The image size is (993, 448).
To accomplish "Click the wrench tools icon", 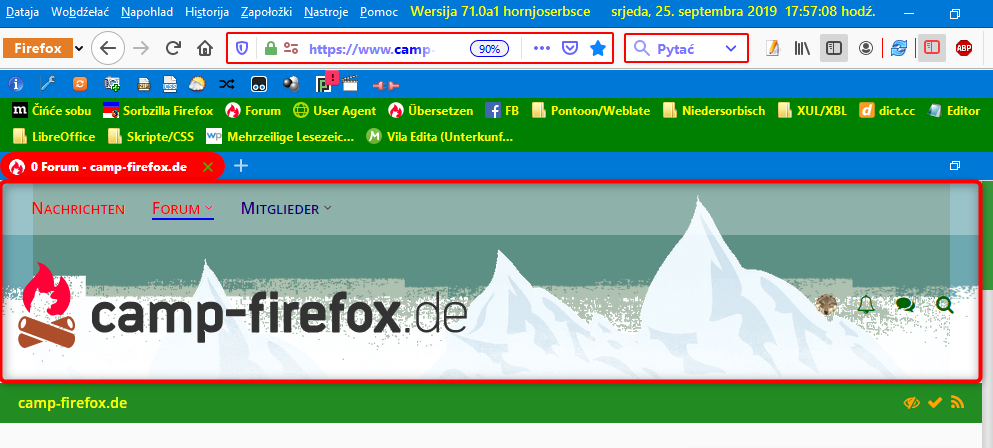I will 47,83.
